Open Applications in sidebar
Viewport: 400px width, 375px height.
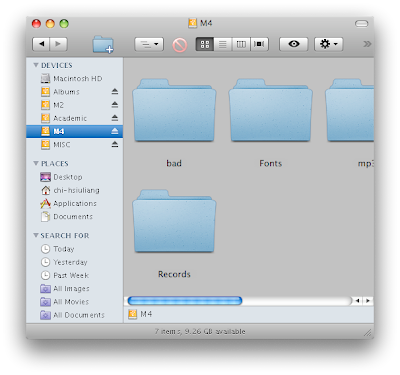tap(74, 203)
